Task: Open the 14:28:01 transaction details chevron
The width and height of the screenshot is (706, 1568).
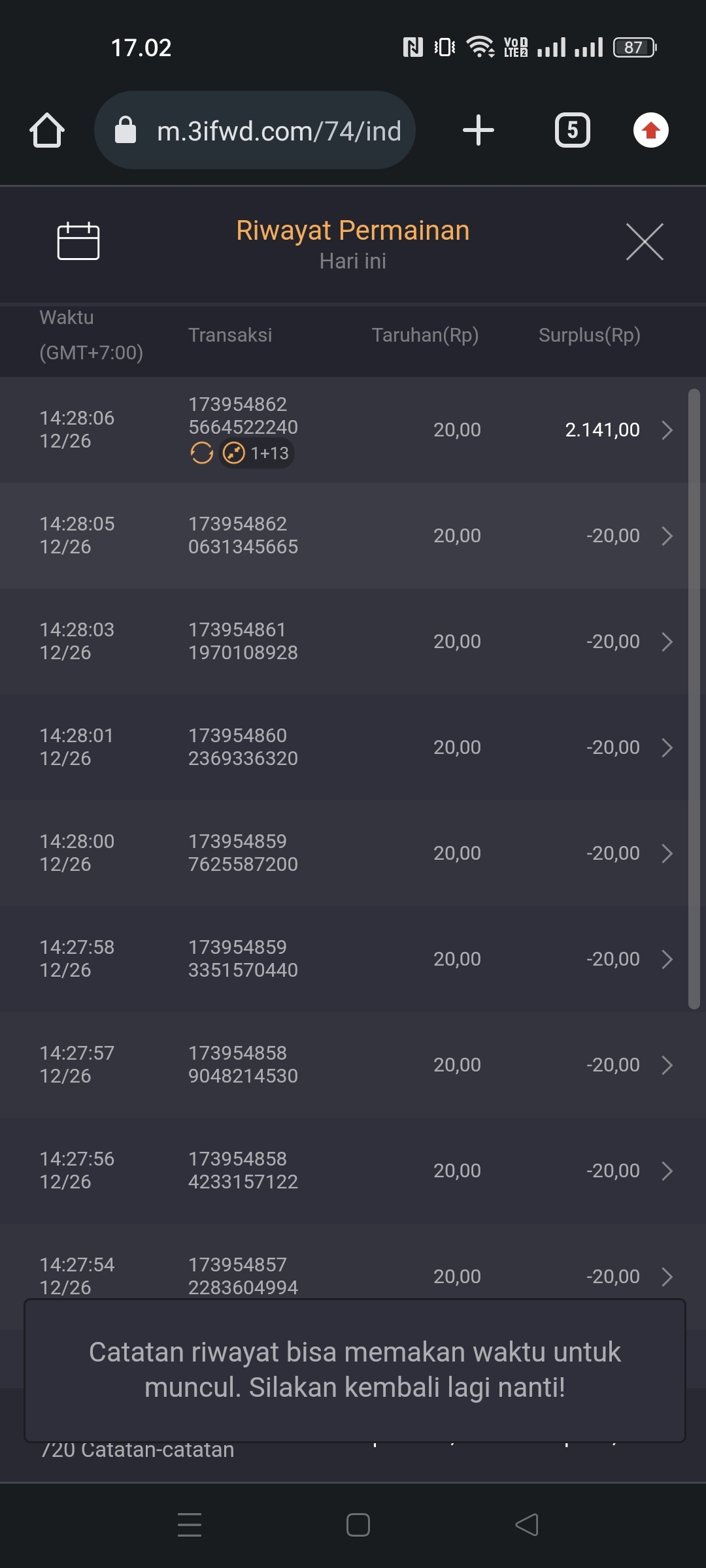Action: click(x=667, y=747)
